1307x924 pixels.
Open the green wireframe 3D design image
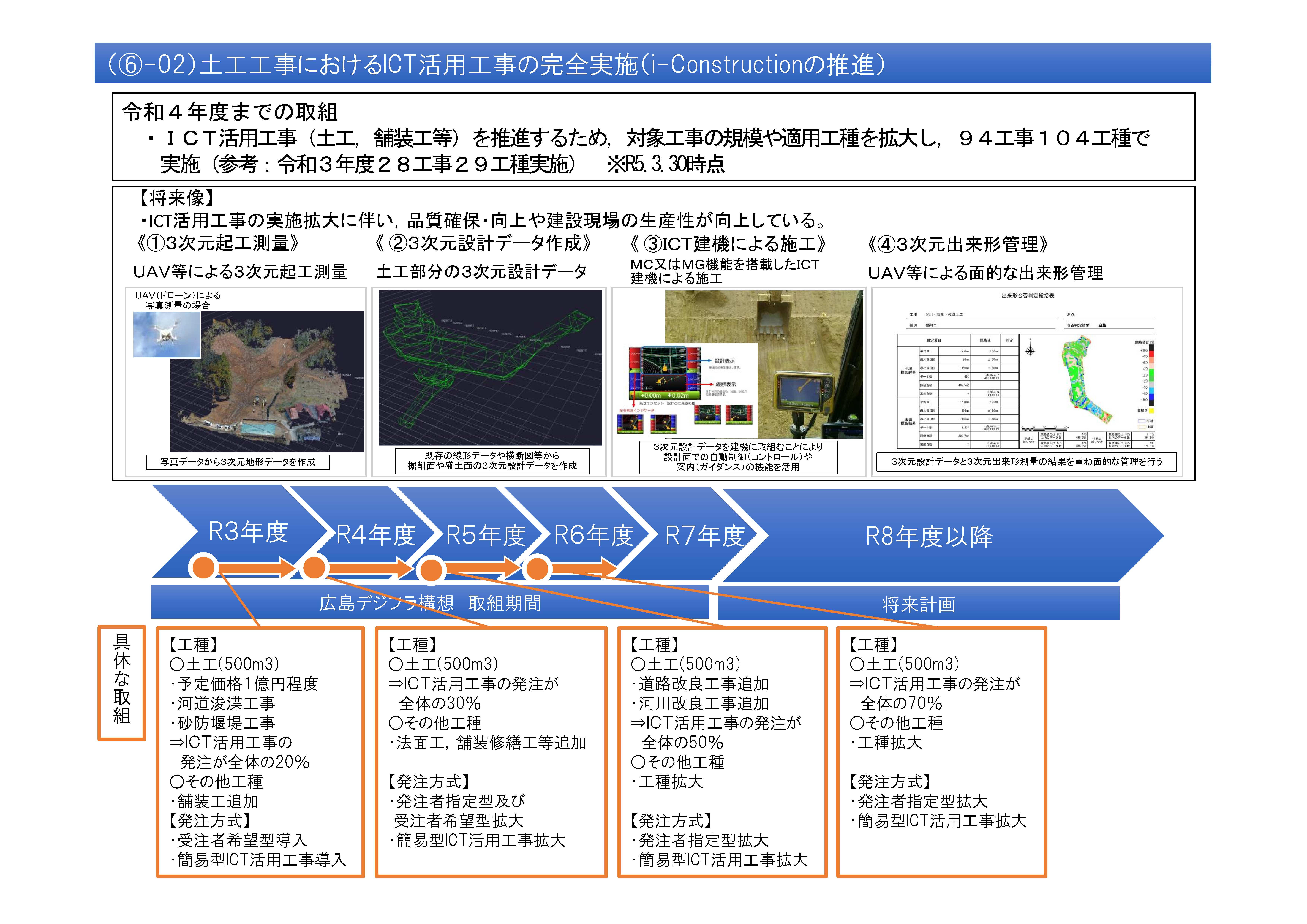[x=490, y=368]
